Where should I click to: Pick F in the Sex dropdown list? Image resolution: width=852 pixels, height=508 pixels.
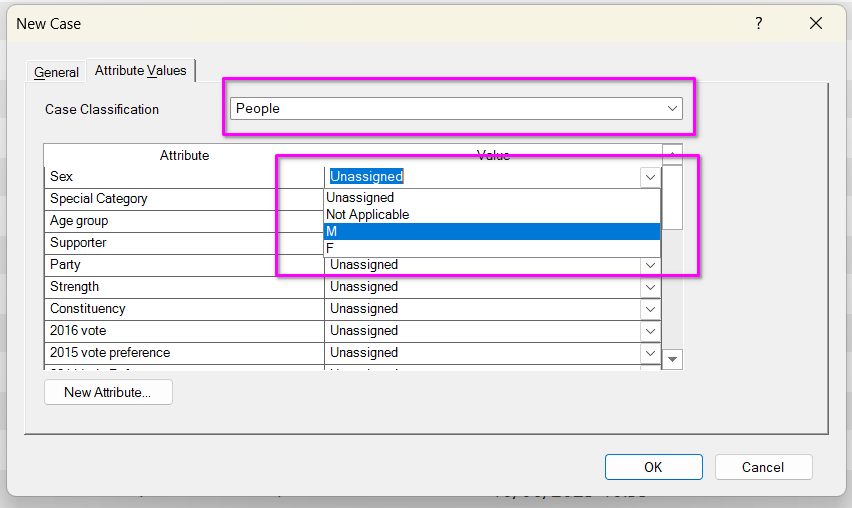491,248
